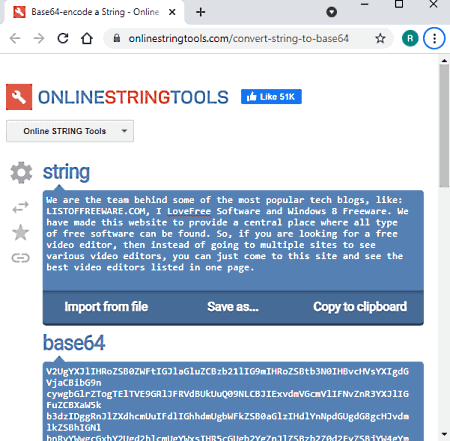Swap input and output with arrows icon
Image resolution: width=450 pixels, height=441 pixels.
click(21, 207)
